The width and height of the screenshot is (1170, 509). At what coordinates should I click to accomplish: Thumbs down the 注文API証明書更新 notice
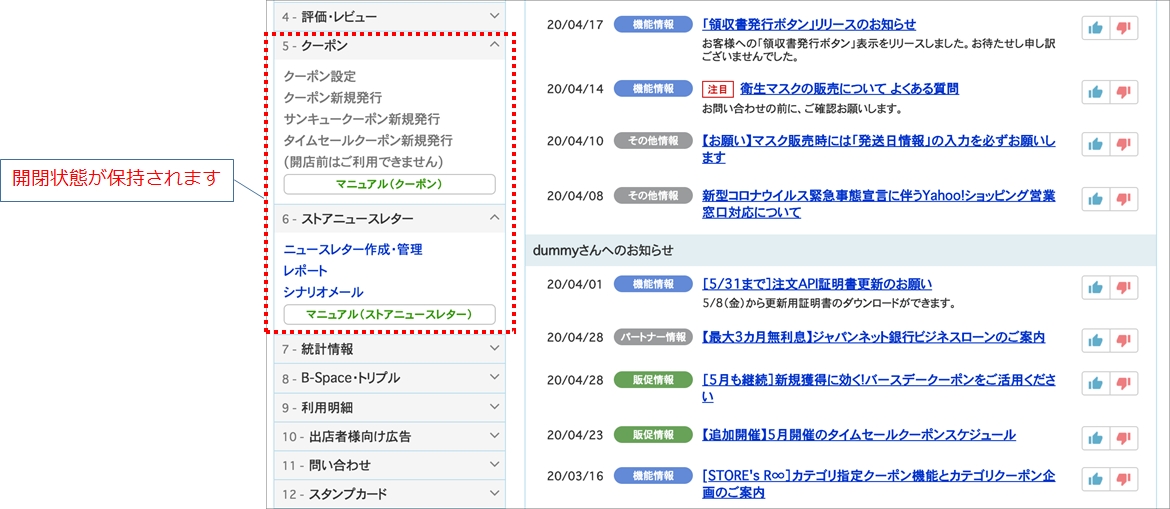(1124, 288)
